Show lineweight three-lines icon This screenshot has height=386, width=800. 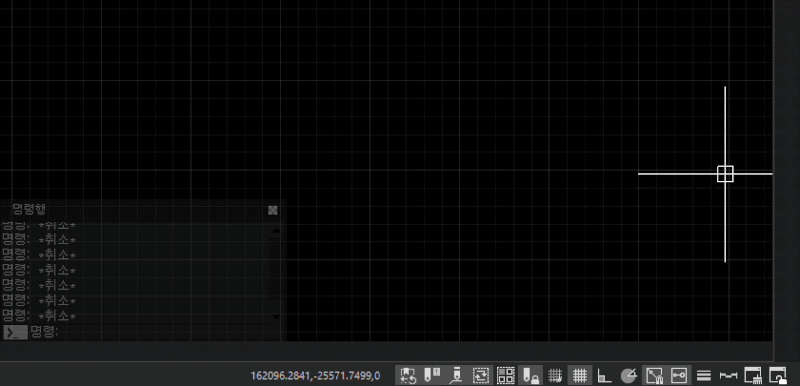tap(704, 376)
